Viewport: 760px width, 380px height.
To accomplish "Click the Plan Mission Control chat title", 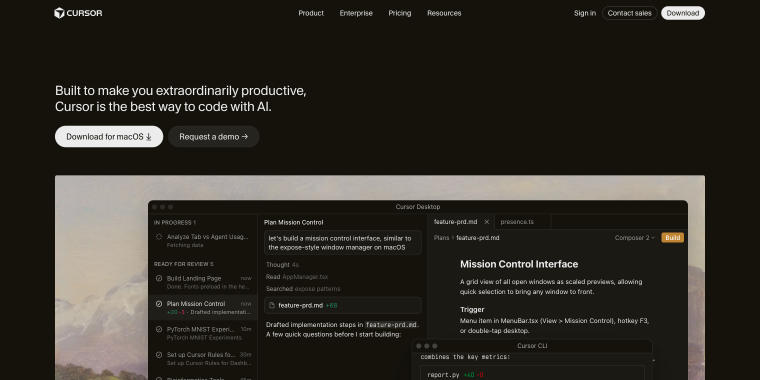I will (293, 222).
